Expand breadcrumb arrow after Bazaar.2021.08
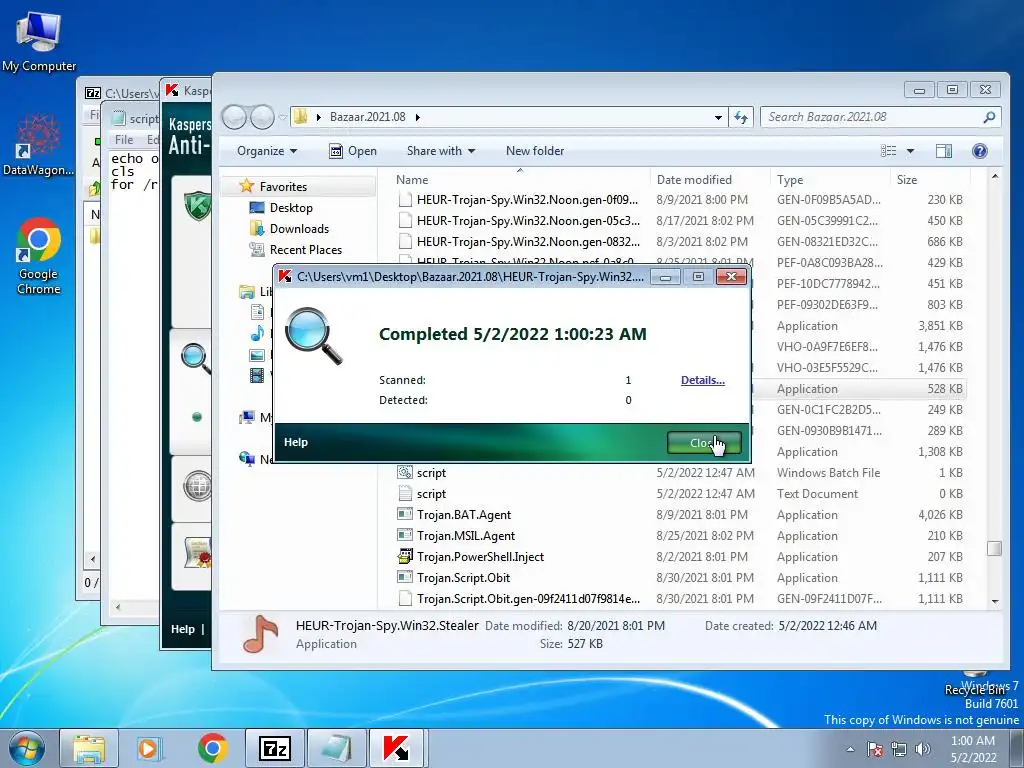The width and height of the screenshot is (1024, 768). tap(417, 118)
